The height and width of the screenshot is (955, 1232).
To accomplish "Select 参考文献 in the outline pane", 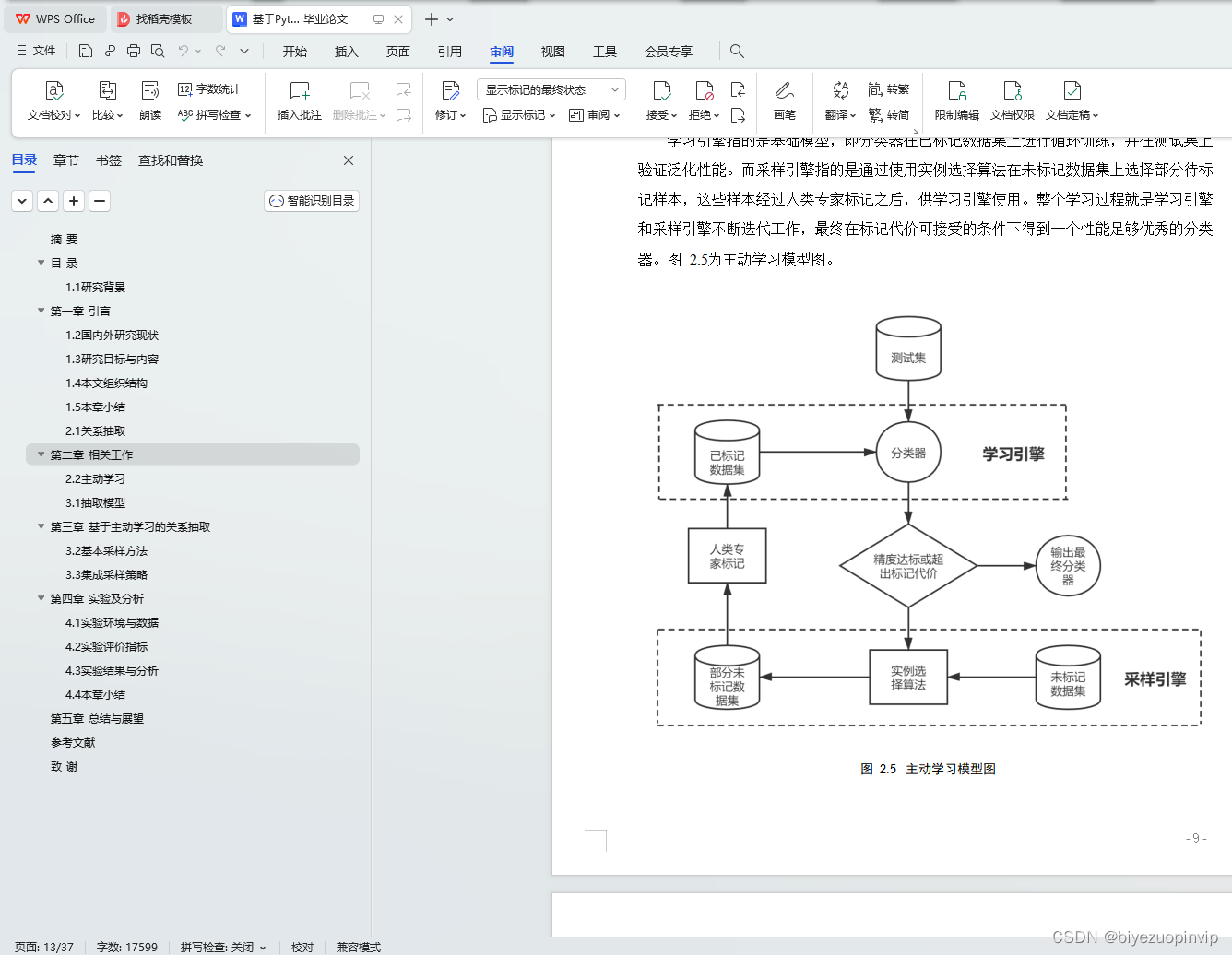I will (71, 742).
